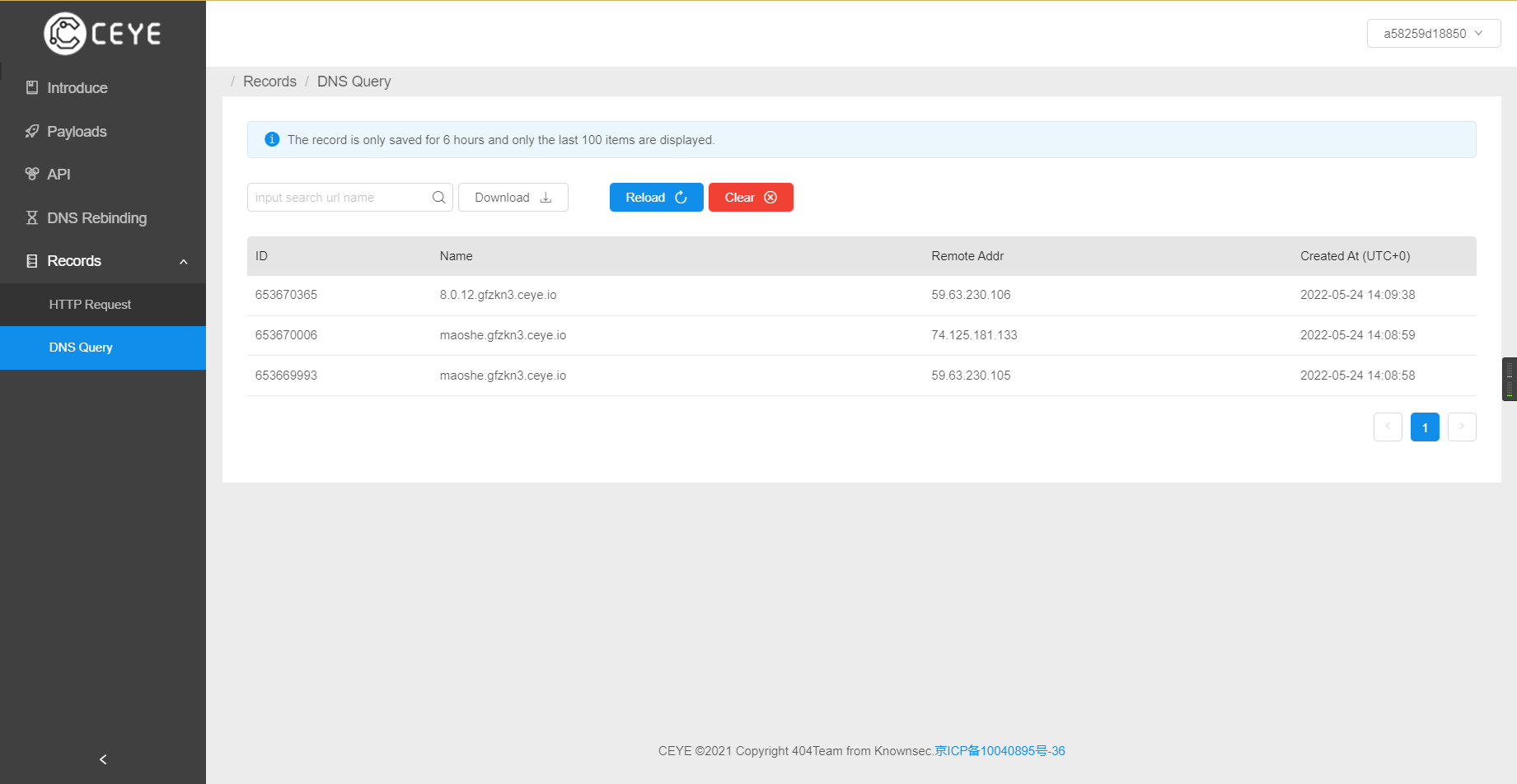Download the DNS records
This screenshot has width=1517, height=784.
513,198
